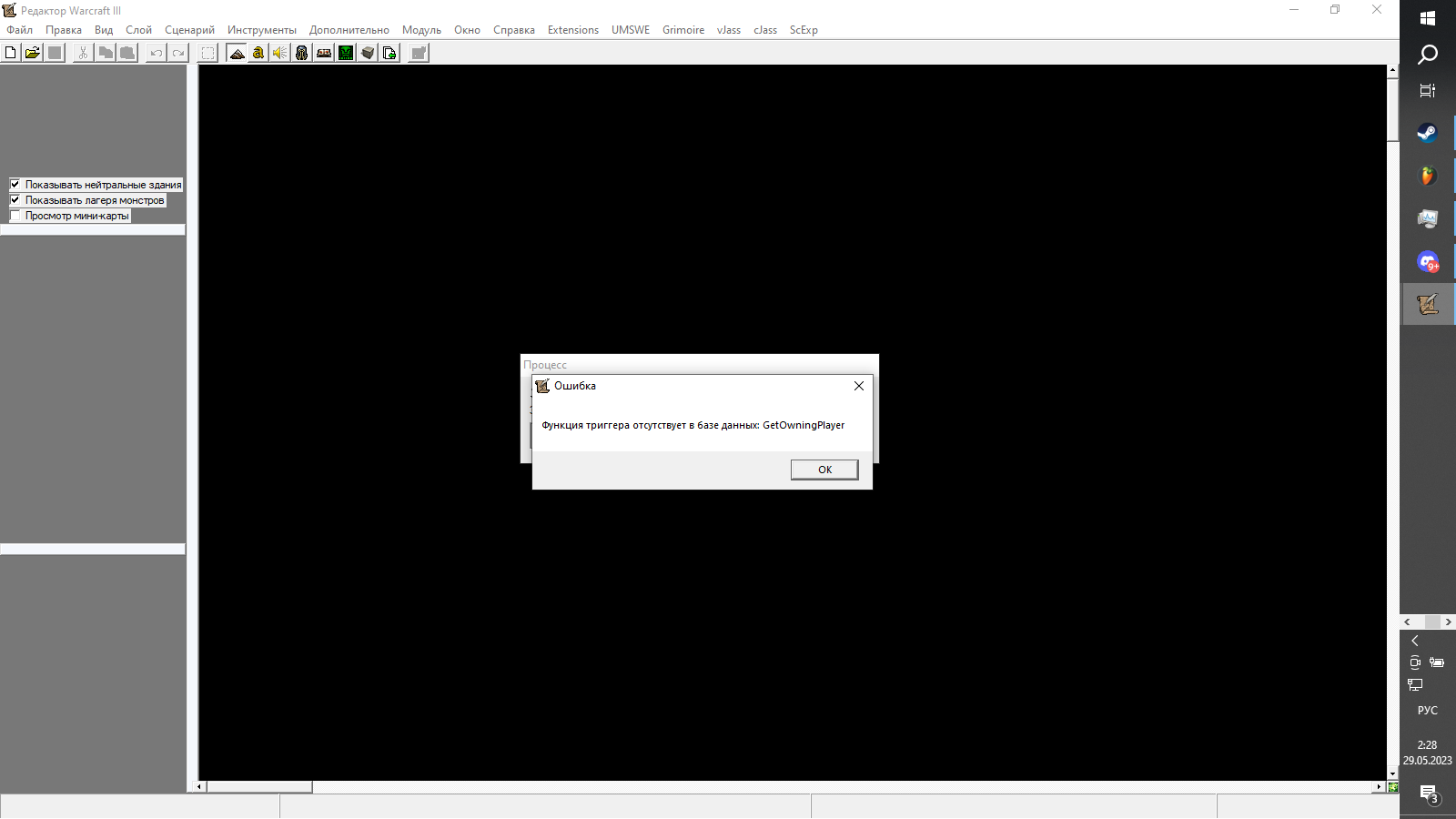Switch the РУС input language indicator
This screenshot has height=819, width=1456.
click(x=1428, y=711)
